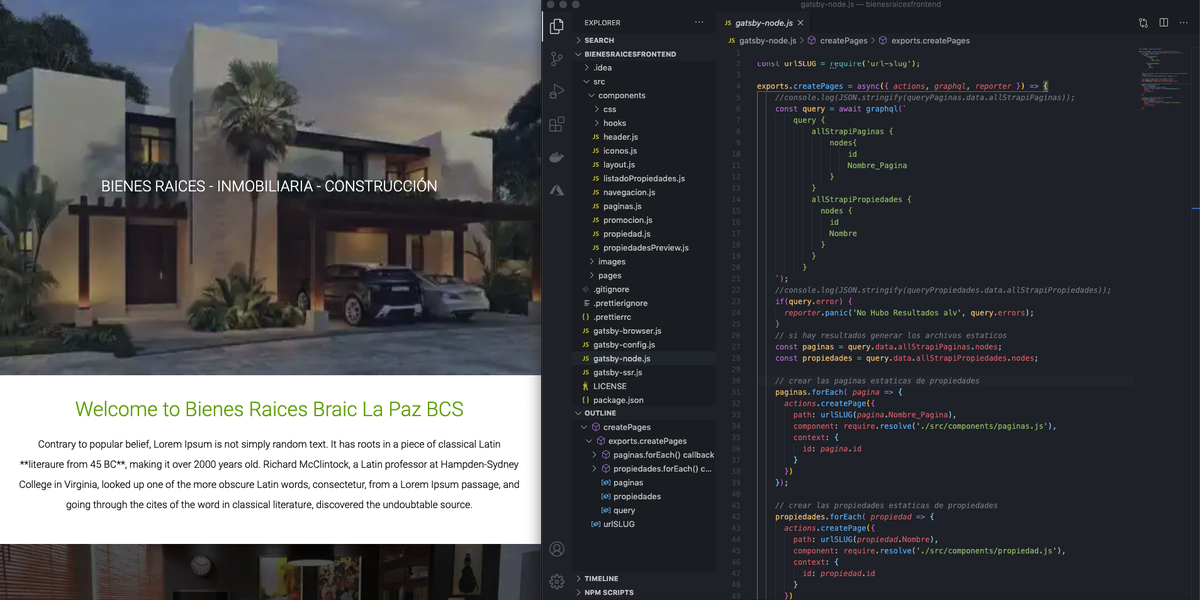Click the gatsby-node.js breadcrumb
1200x600 pixels.
tap(767, 41)
